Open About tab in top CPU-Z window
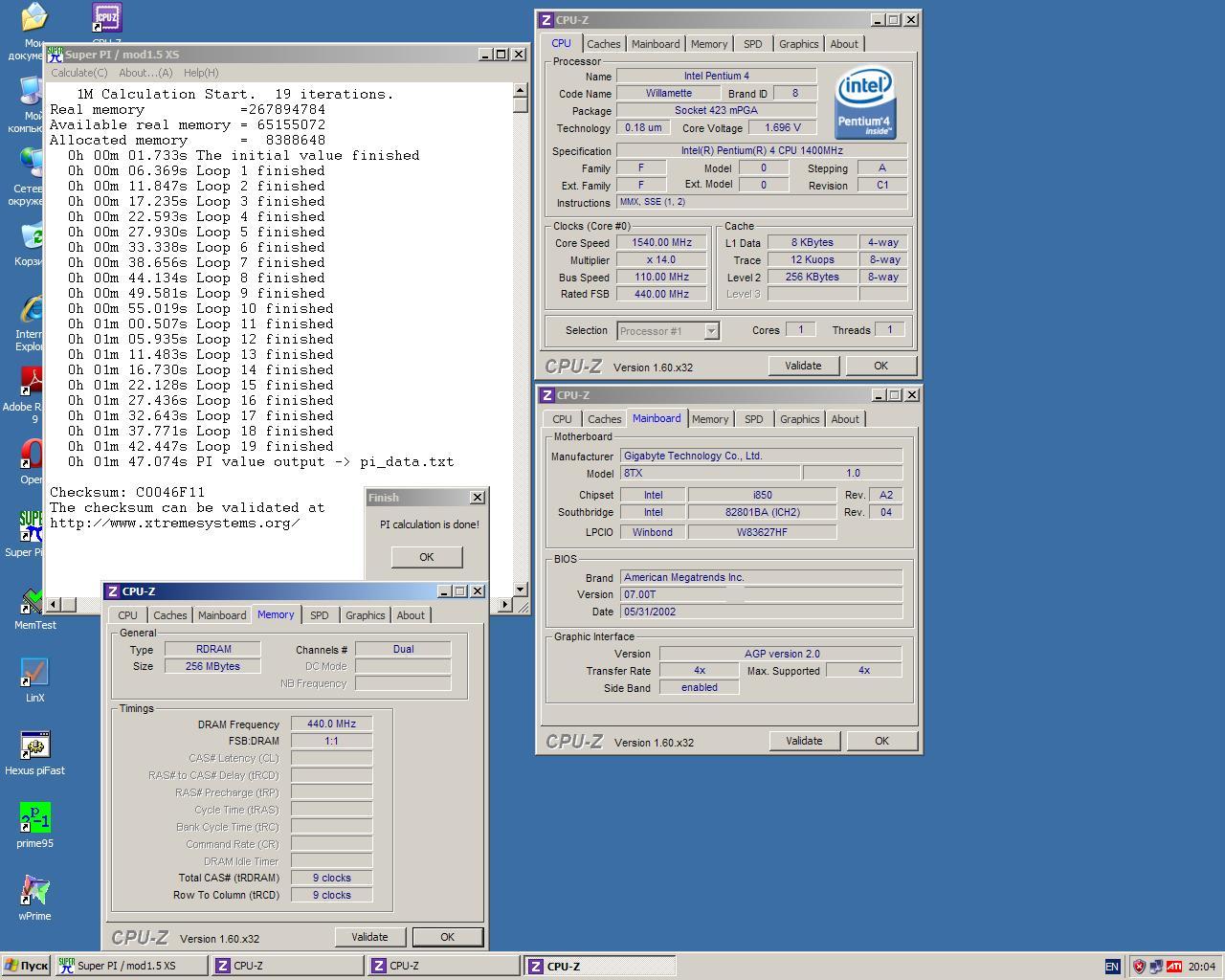The width and height of the screenshot is (1225, 980). 844,44
